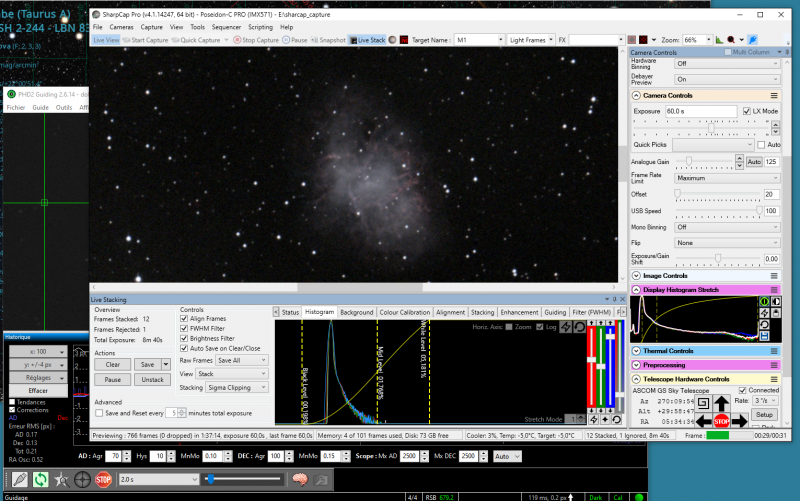800x501 pixels.
Task: Switch to the Colour Calibration tab
Action: [x=405, y=312]
